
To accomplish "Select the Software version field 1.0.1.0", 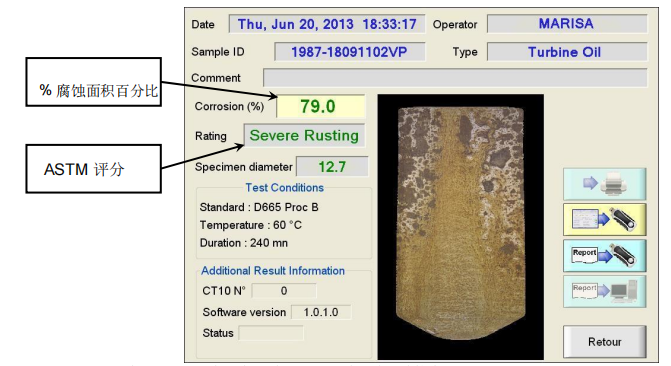I will [x=321, y=312].
